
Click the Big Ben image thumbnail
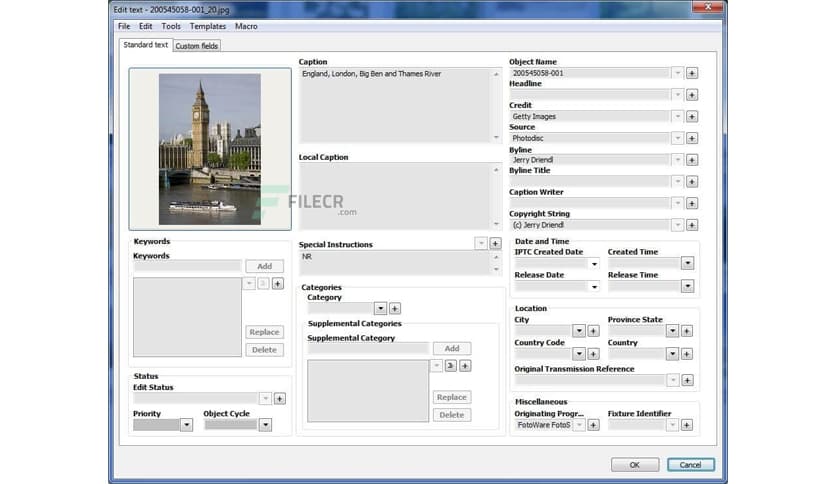click(210, 149)
